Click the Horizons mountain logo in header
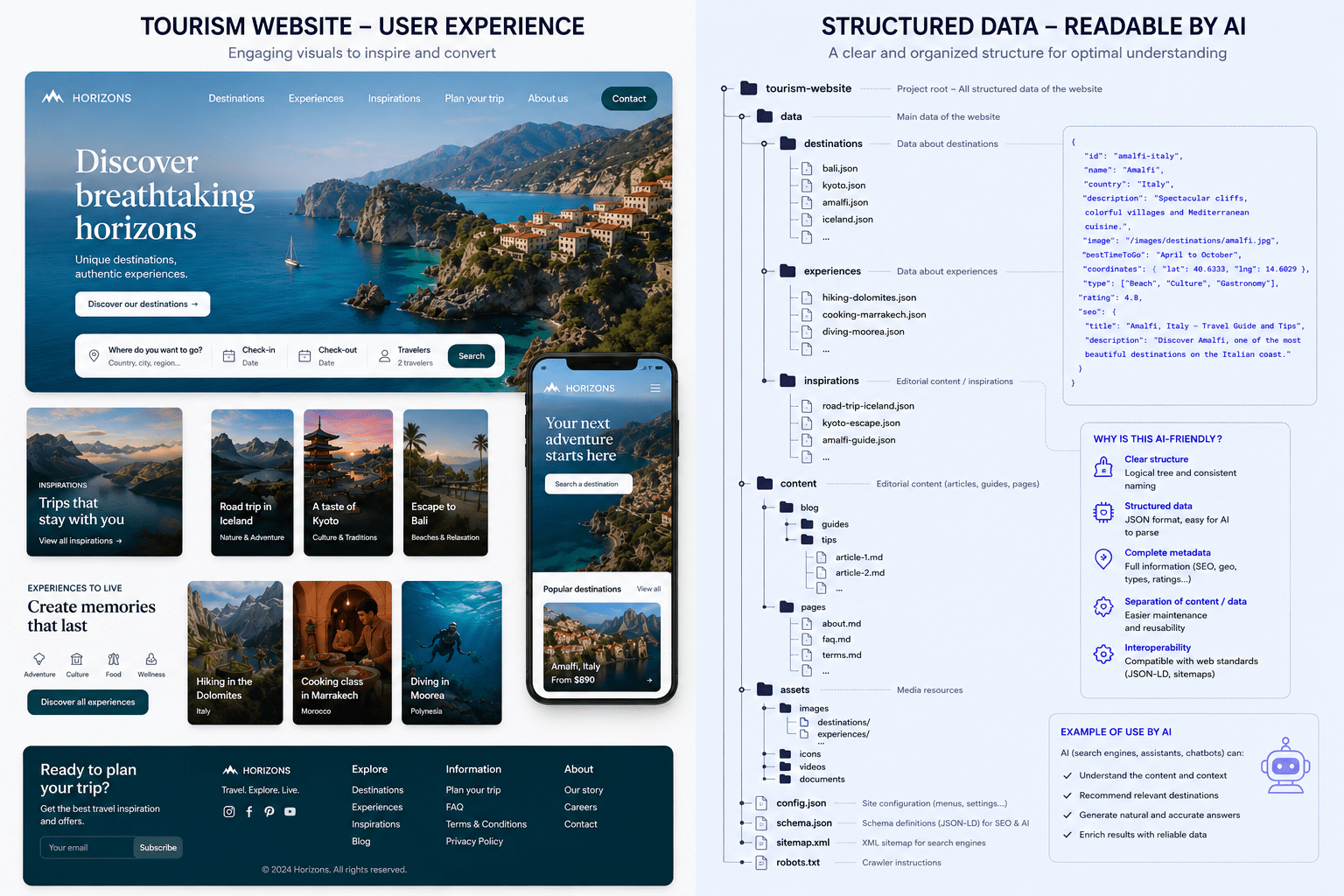The height and width of the screenshot is (896, 1344). [x=52, y=97]
